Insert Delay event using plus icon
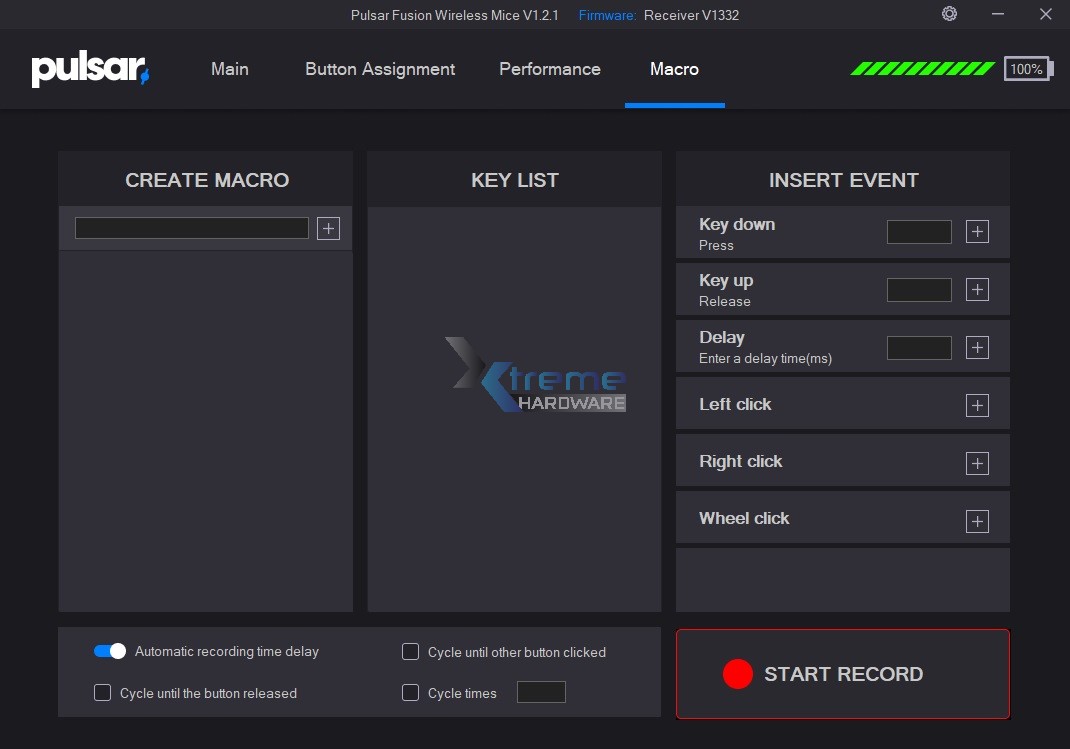Viewport: 1070px width, 749px height. click(977, 348)
